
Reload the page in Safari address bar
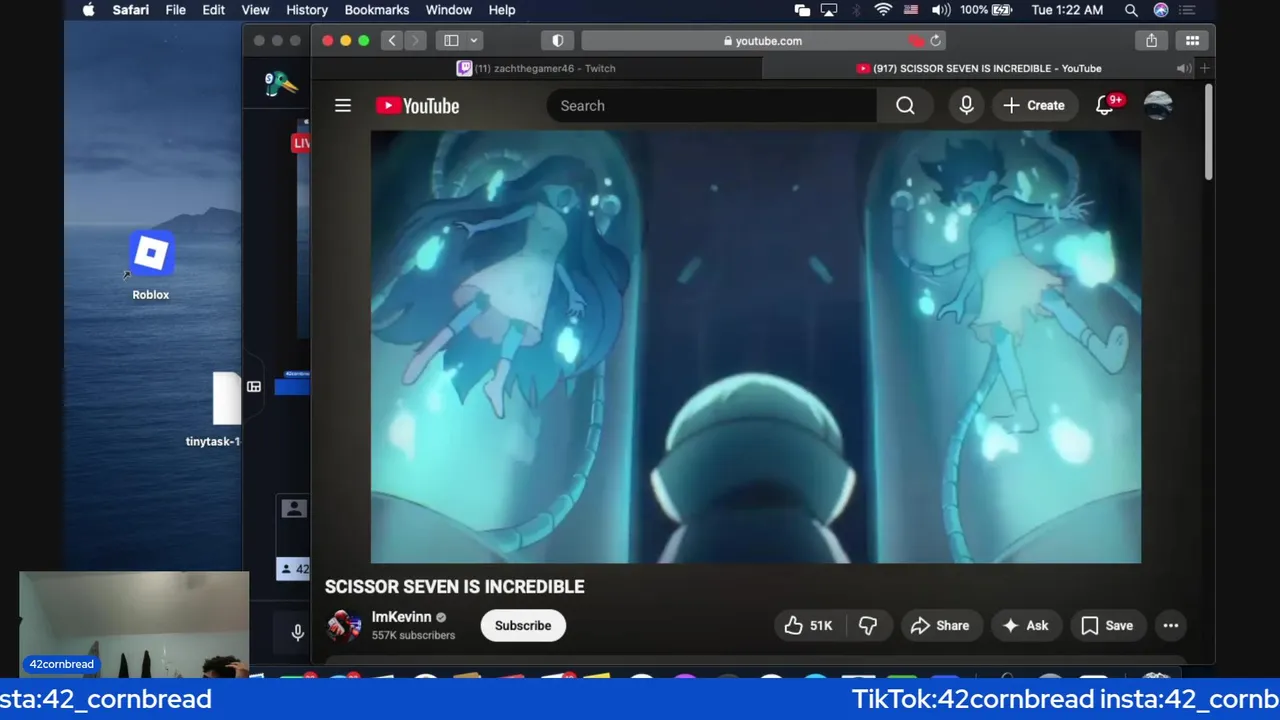click(936, 41)
